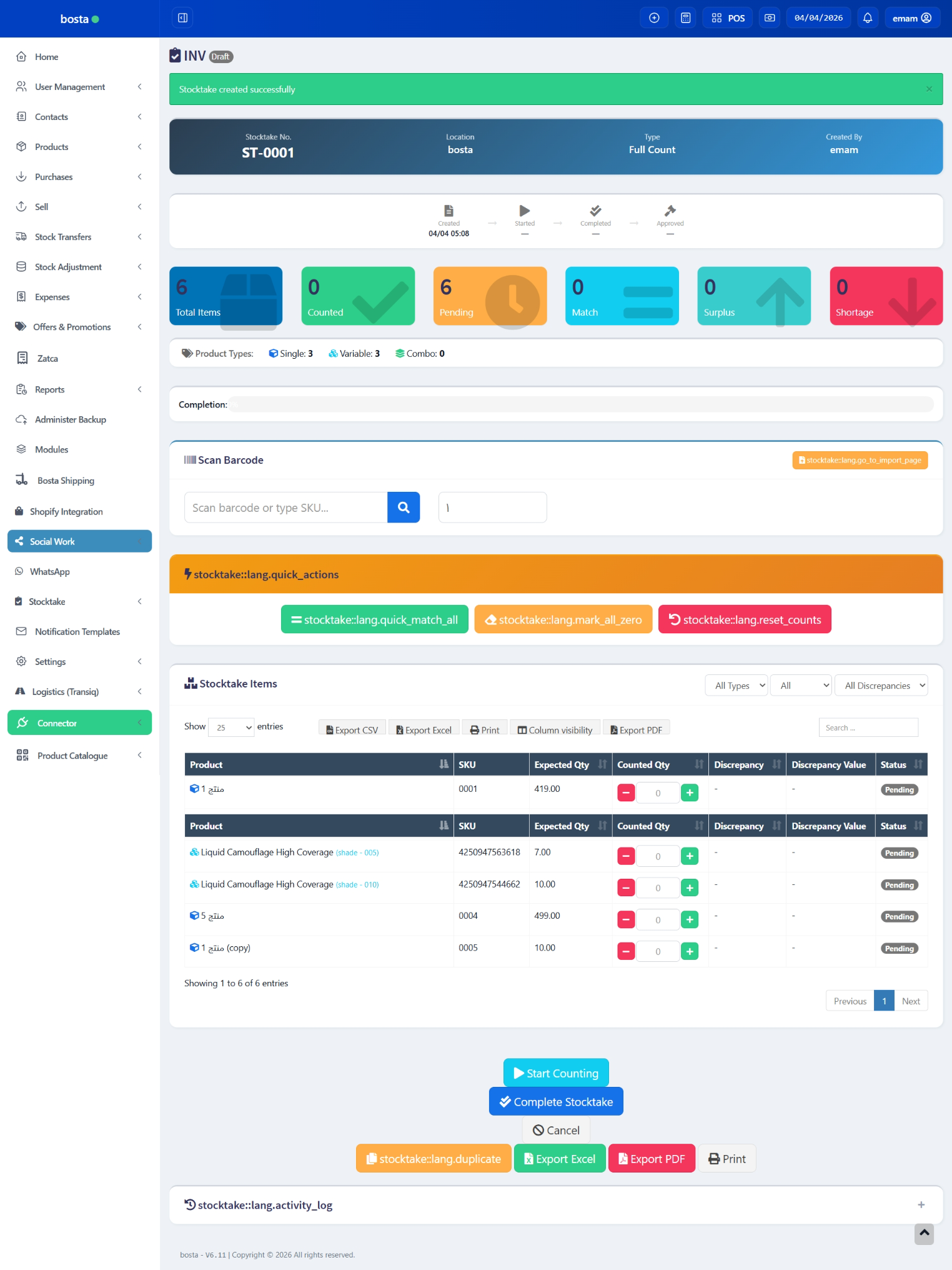The width and height of the screenshot is (952, 1270).
Task: Click the Complete Stocktake button
Action: 556,1102
